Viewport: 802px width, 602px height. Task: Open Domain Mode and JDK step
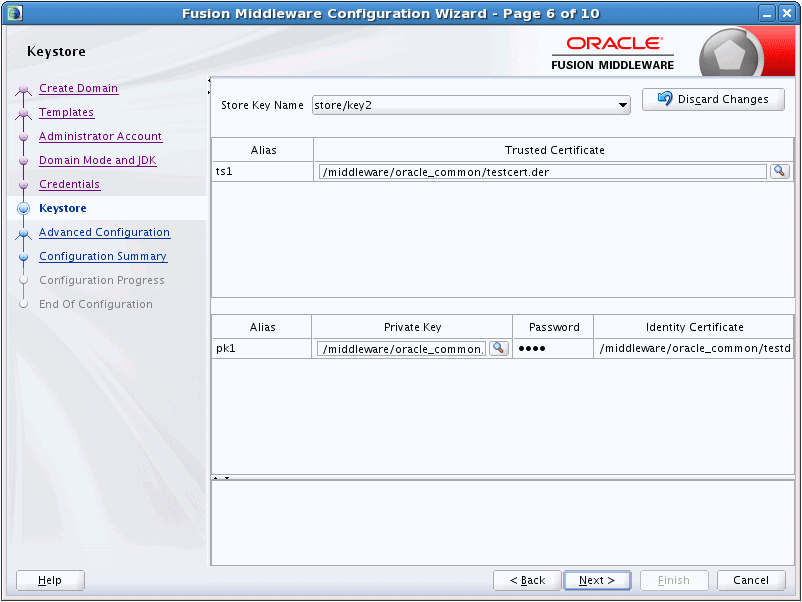click(x=98, y=160)
